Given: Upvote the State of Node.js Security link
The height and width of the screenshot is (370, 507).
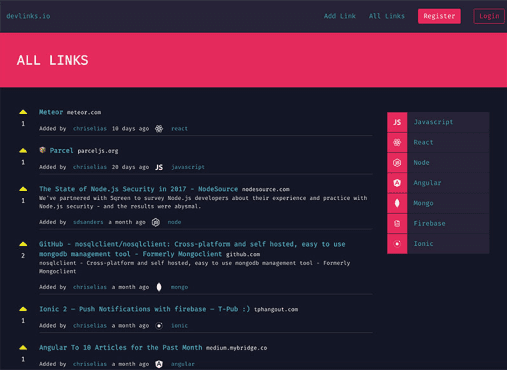Looking at the screenshot, I should click(x=23, y=189).
